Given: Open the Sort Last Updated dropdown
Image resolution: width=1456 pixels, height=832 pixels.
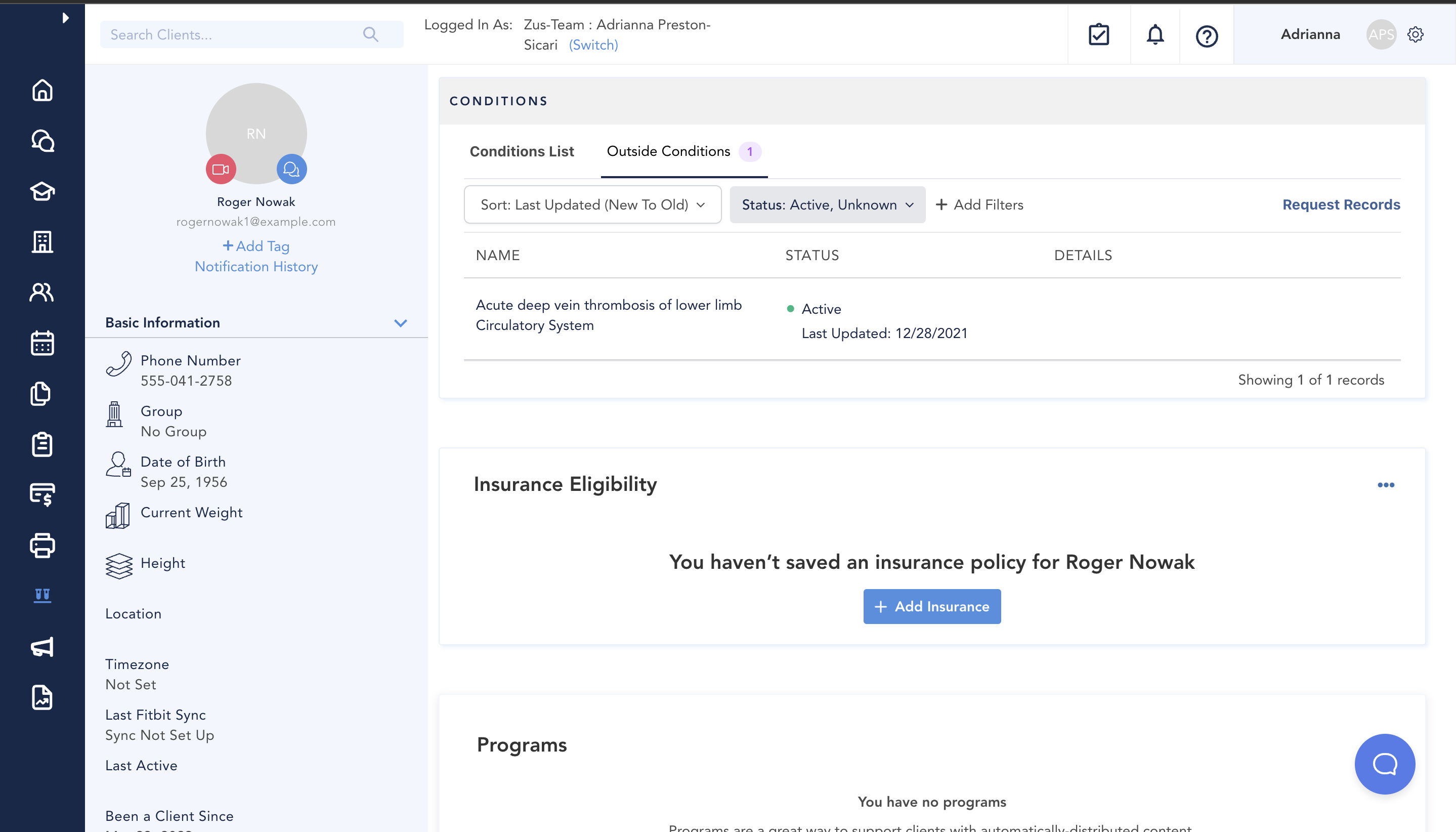Looking at the screenshot, I should coord(592,204).
